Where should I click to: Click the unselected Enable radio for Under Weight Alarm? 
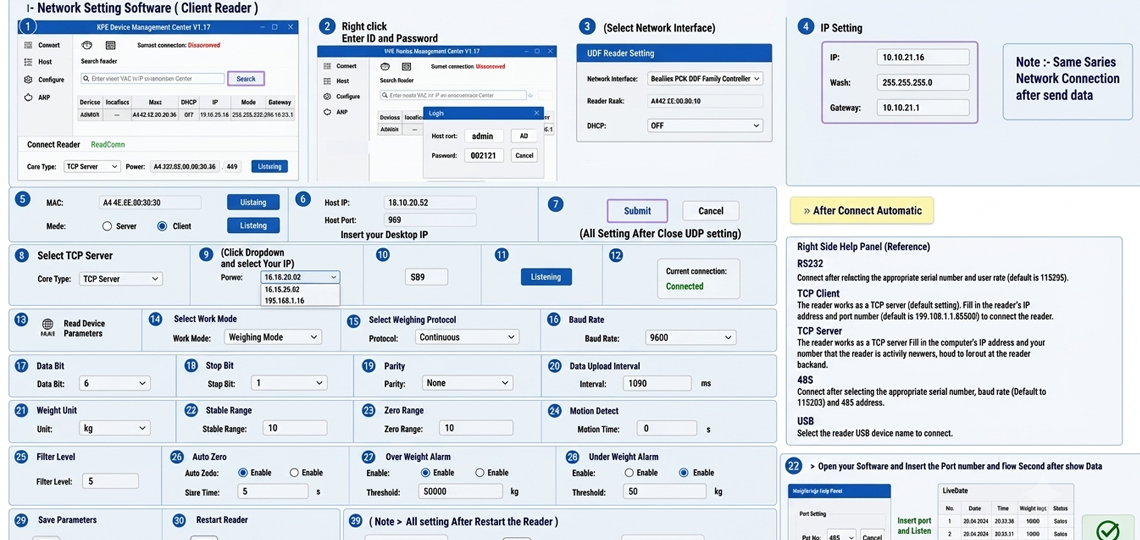click(629, 472)
